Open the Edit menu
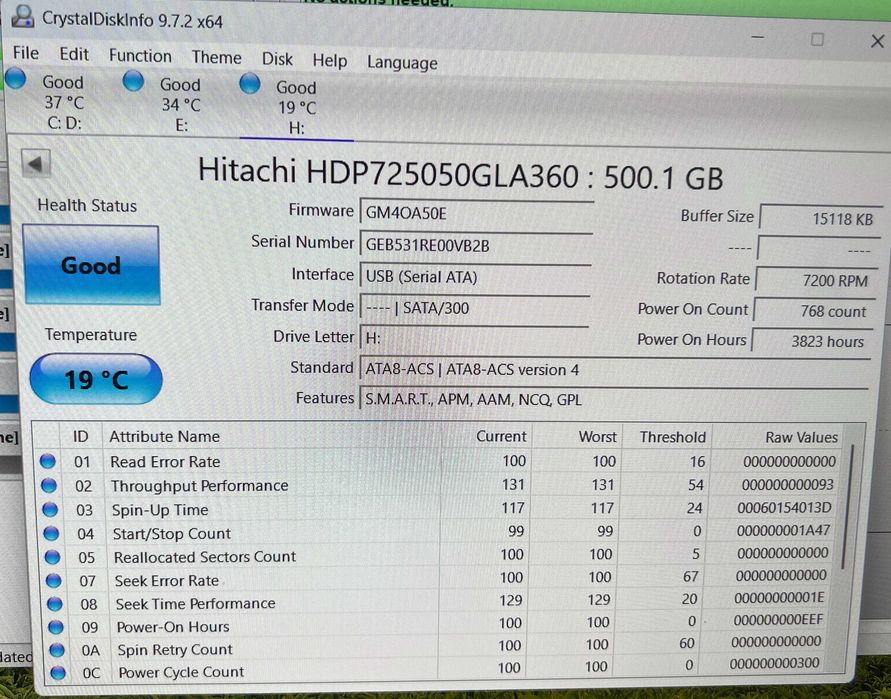891x699 pixels. (74, 54)
